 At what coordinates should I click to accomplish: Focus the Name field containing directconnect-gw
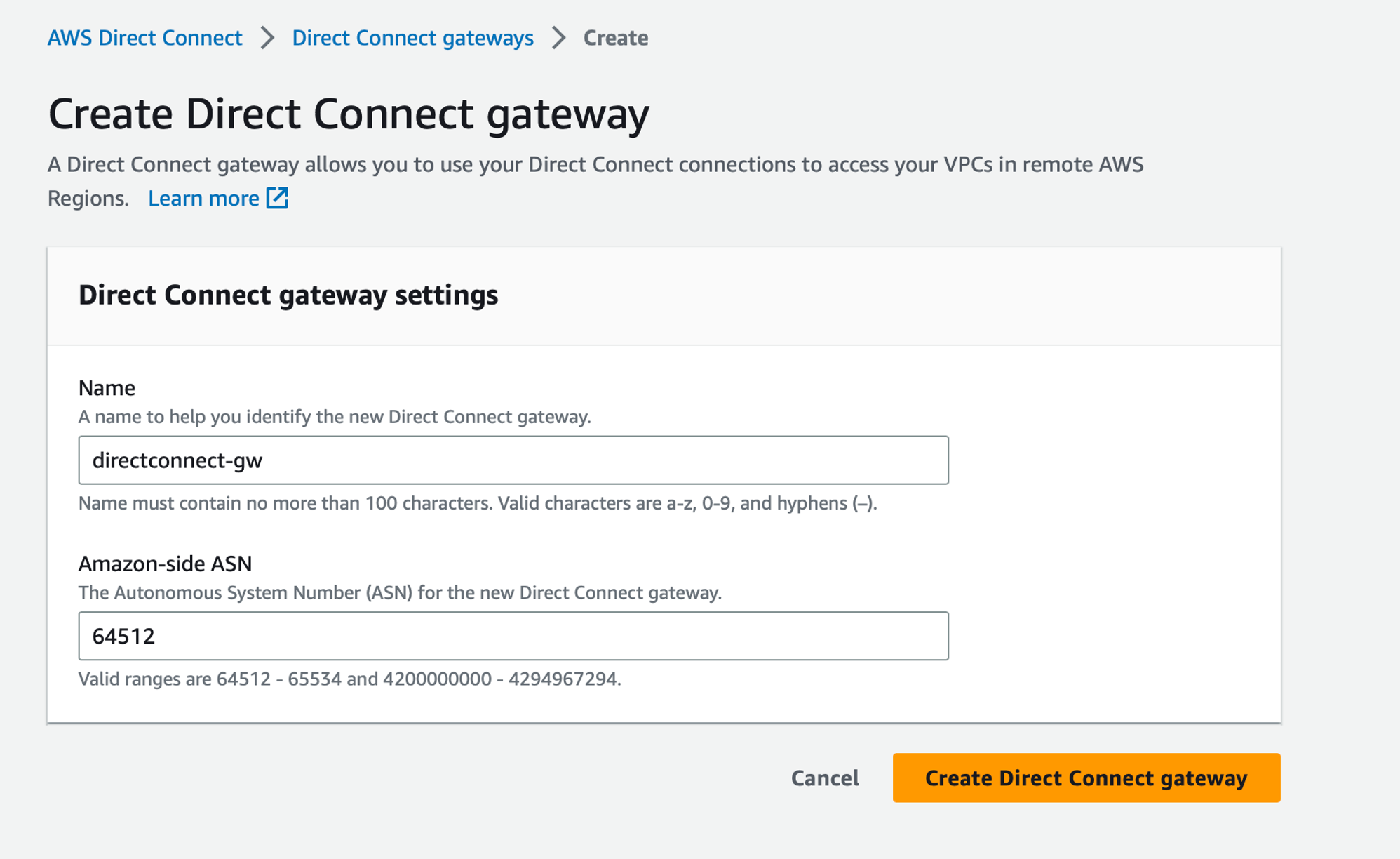[513, 460]
